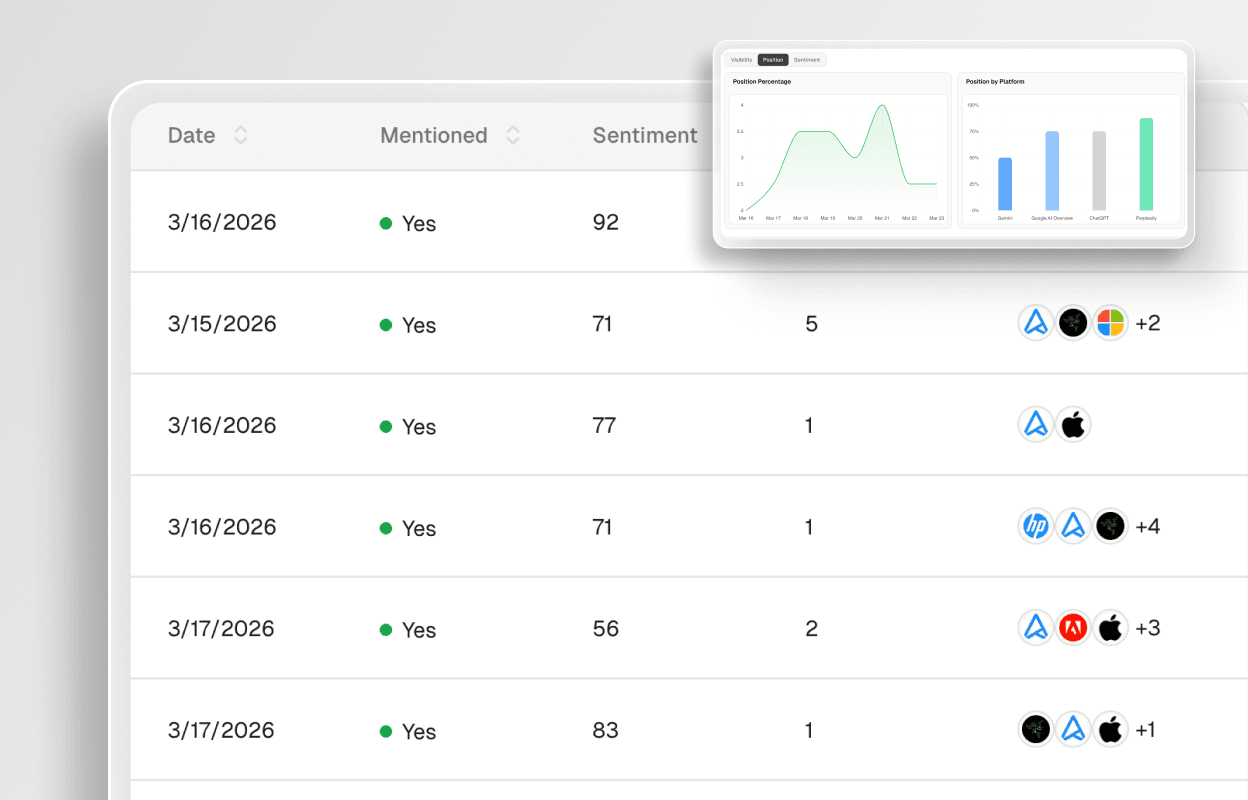Click the Apple icon in the bottom 3/17/2026 row
Image resolution: width=1248 pixels, height=800 pixels.
pyautogui.click(x=1110, y=729)
